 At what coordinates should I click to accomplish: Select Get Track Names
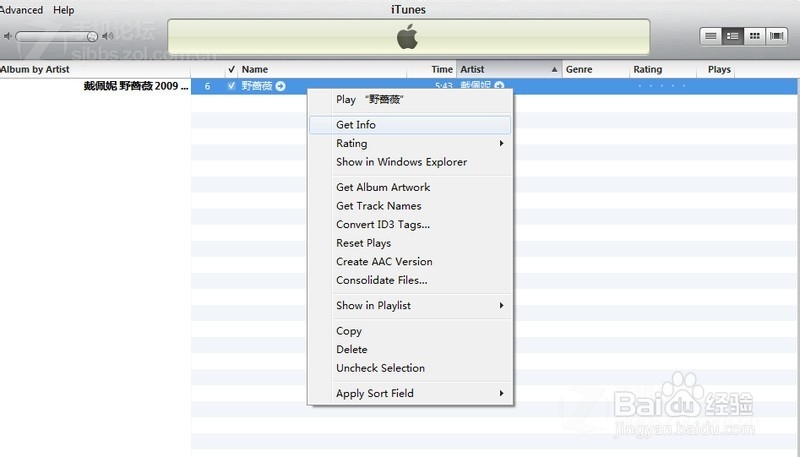[x=410, y=206]
